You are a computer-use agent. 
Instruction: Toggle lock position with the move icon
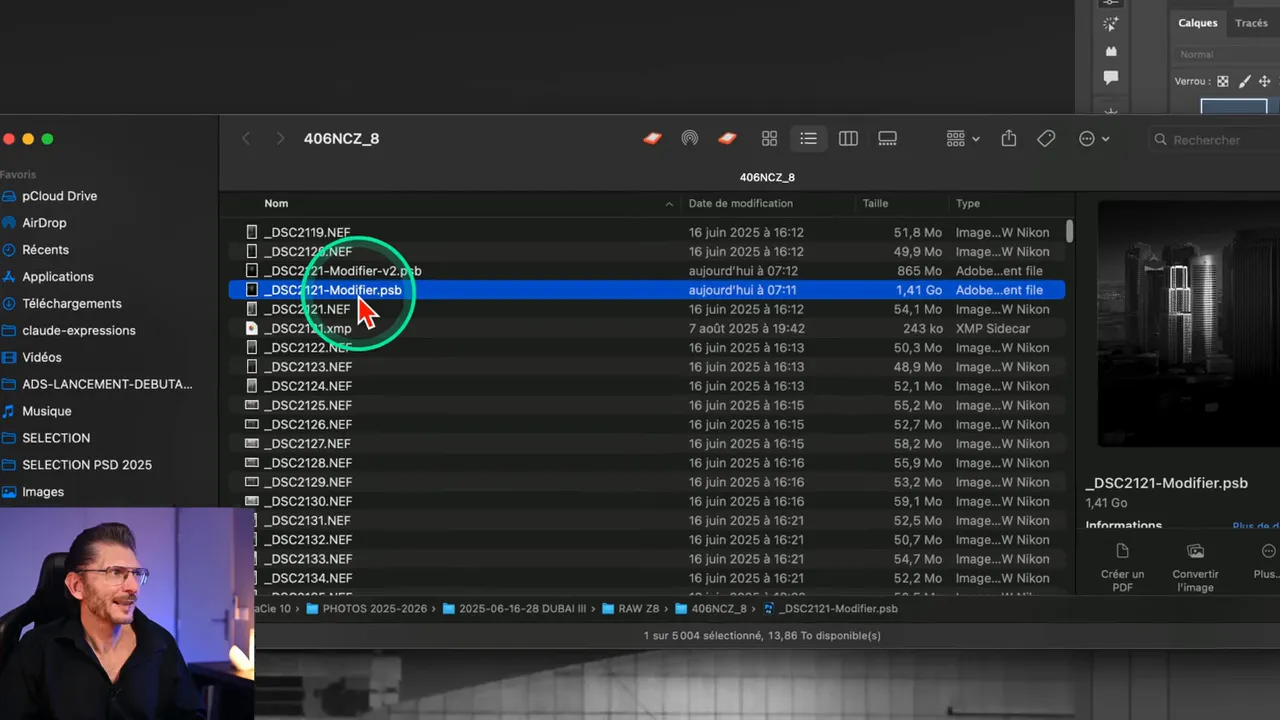(x=1264, y=81)
